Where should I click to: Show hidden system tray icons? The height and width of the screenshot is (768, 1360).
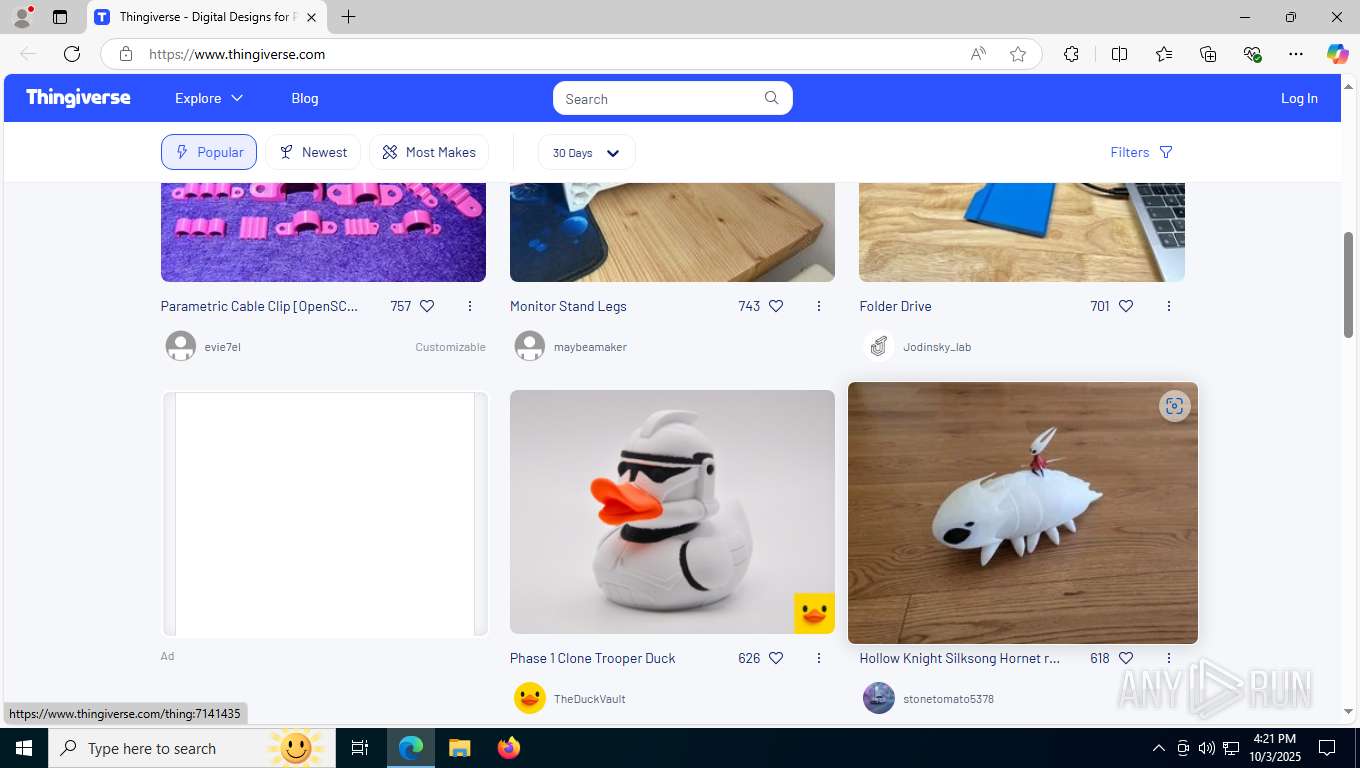click(1159, 748)
